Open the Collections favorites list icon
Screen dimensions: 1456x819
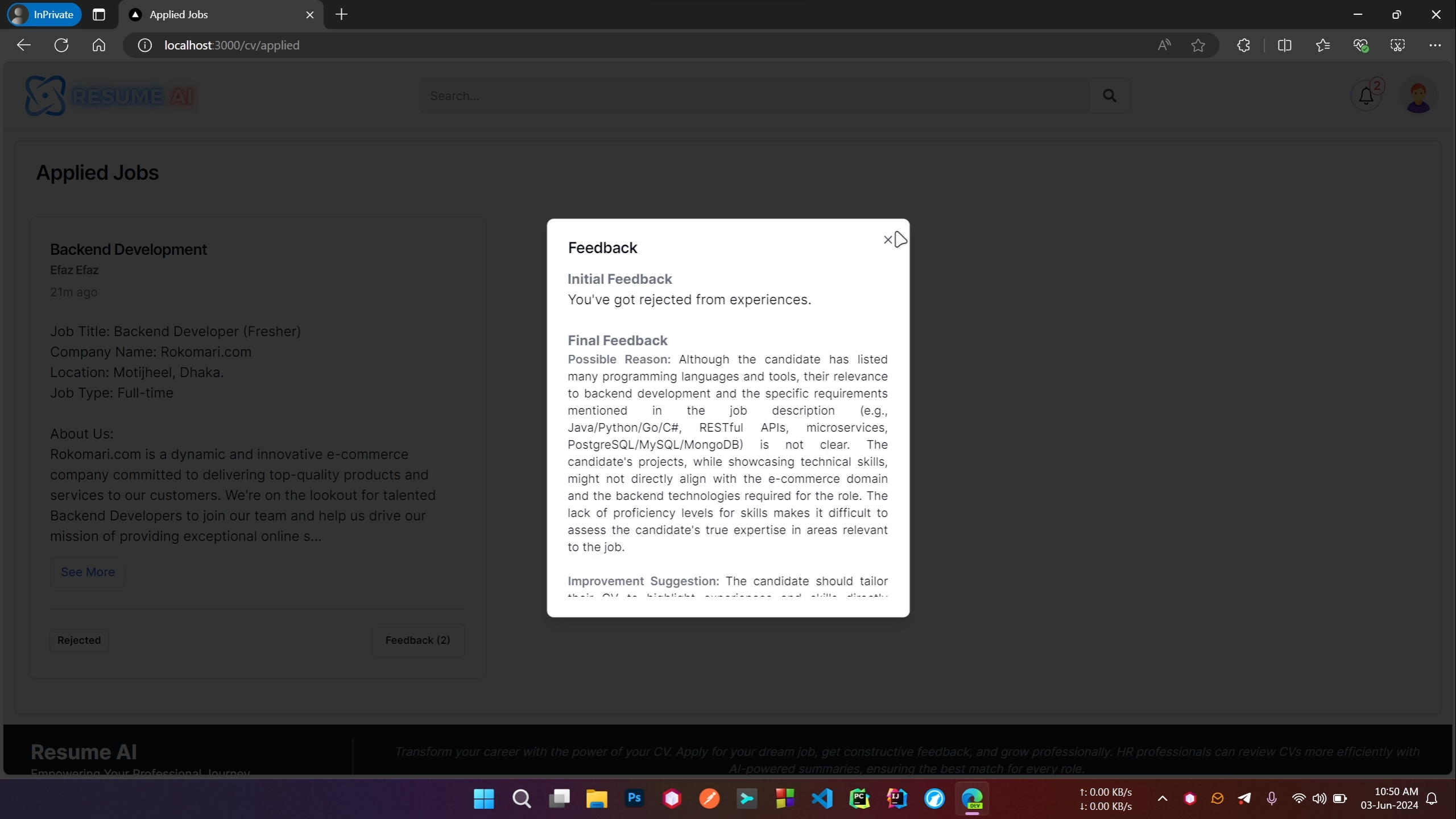pos(1322,45)
